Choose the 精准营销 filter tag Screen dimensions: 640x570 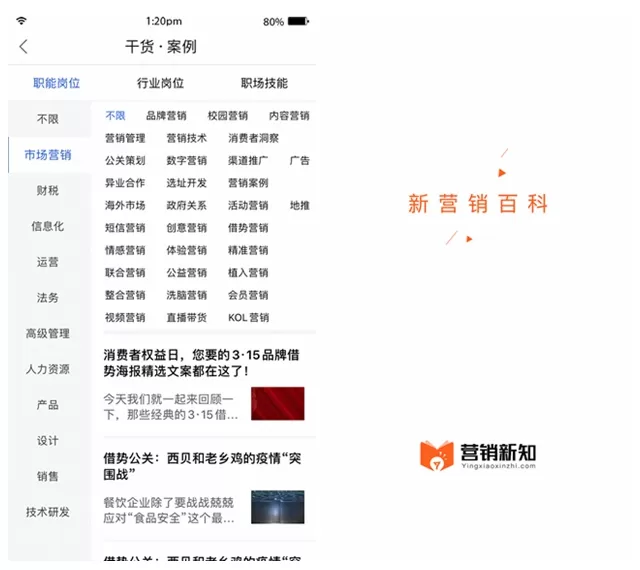pos(248,250)
